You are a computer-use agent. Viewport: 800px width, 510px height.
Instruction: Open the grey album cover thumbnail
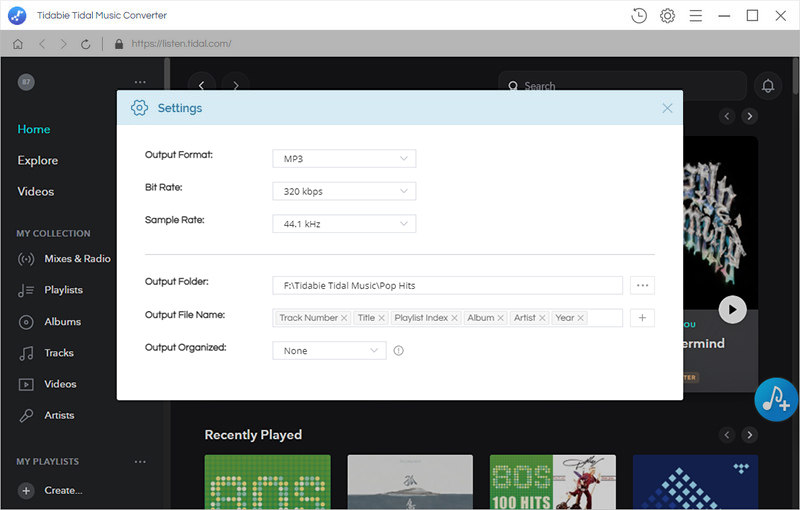pos(410,482)
